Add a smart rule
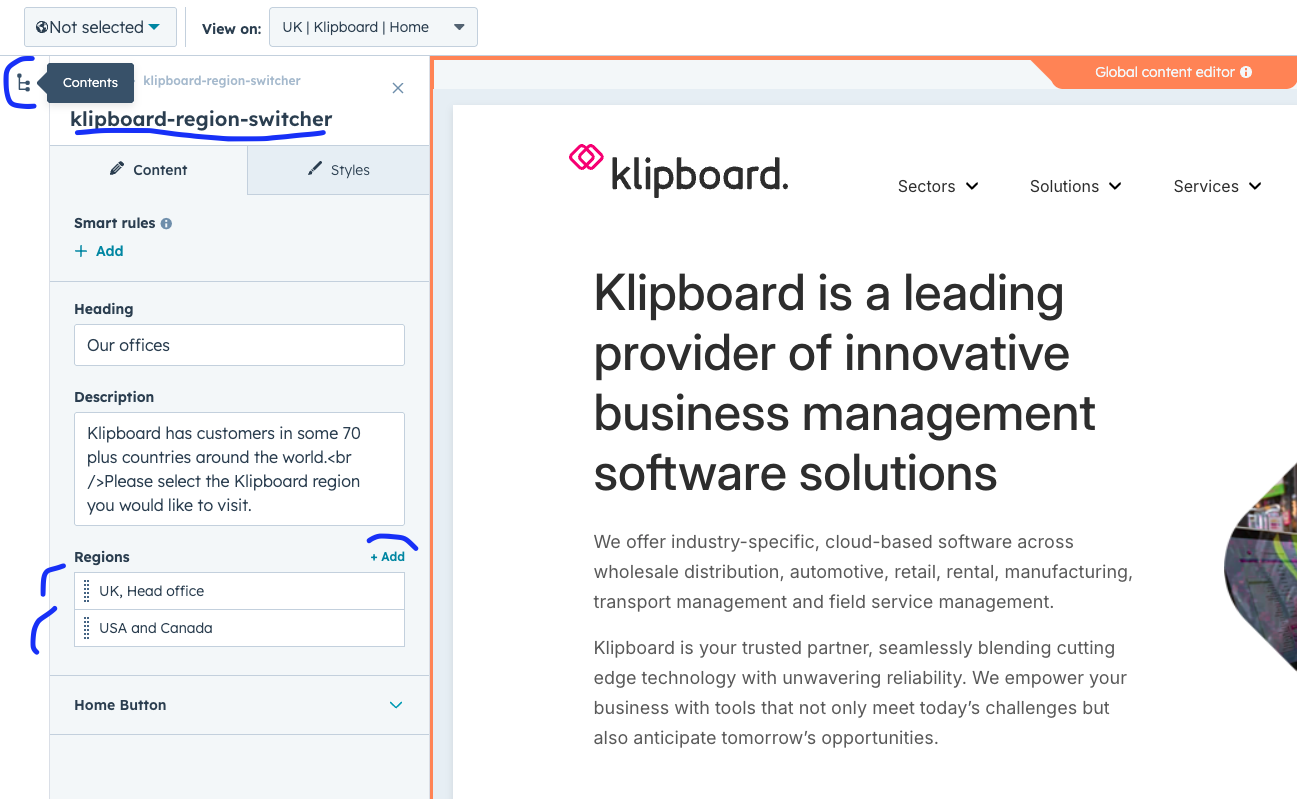This screenshot has width=1297, height=799. point(99,251)
